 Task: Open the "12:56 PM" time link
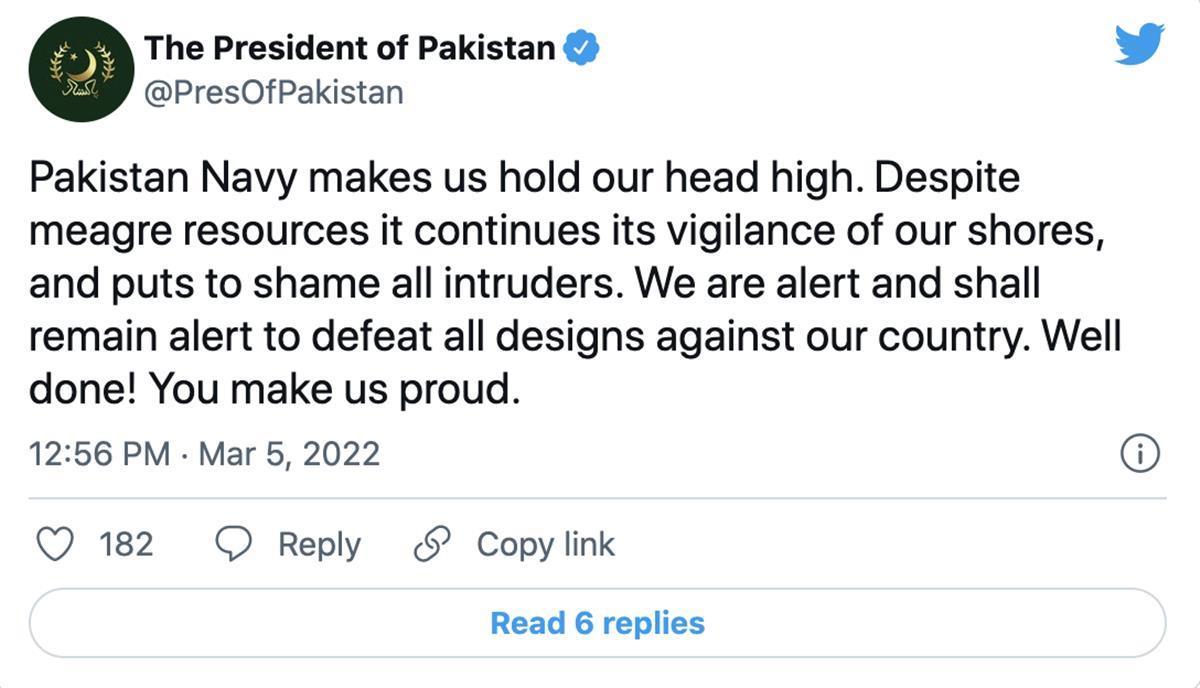(x=100, y=455)
